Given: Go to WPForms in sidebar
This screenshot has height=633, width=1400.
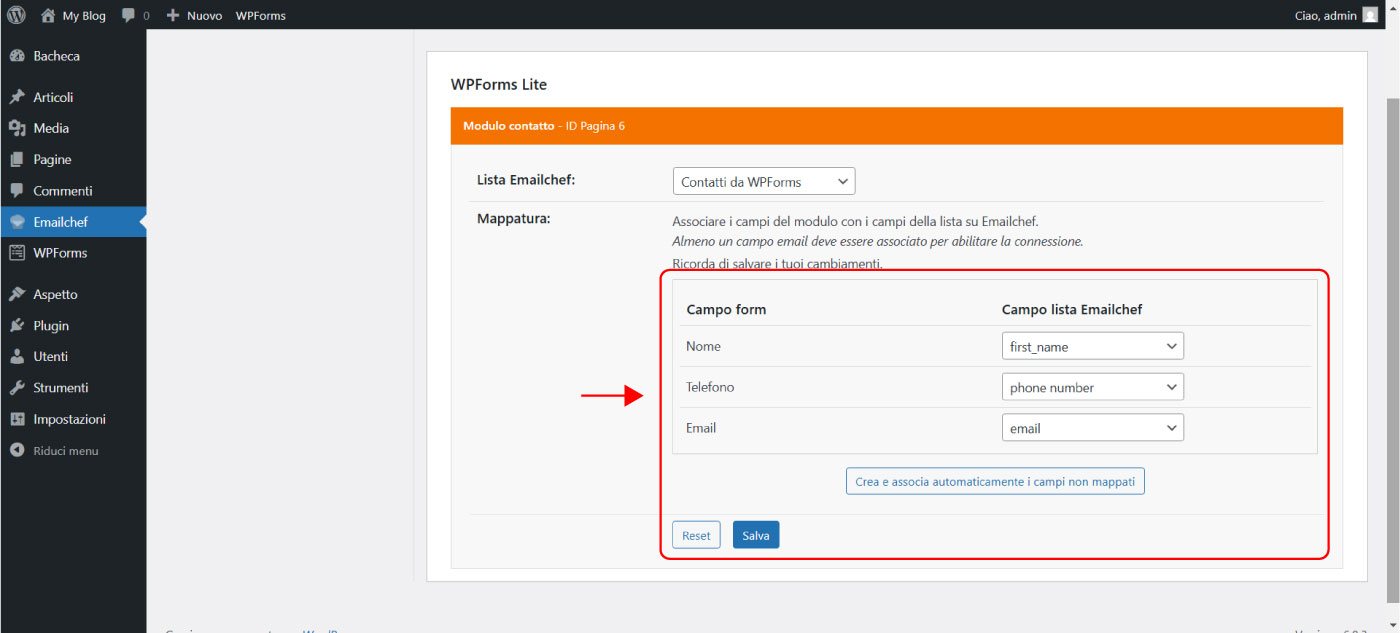Looking at the screenshot, I should [60, 253].
